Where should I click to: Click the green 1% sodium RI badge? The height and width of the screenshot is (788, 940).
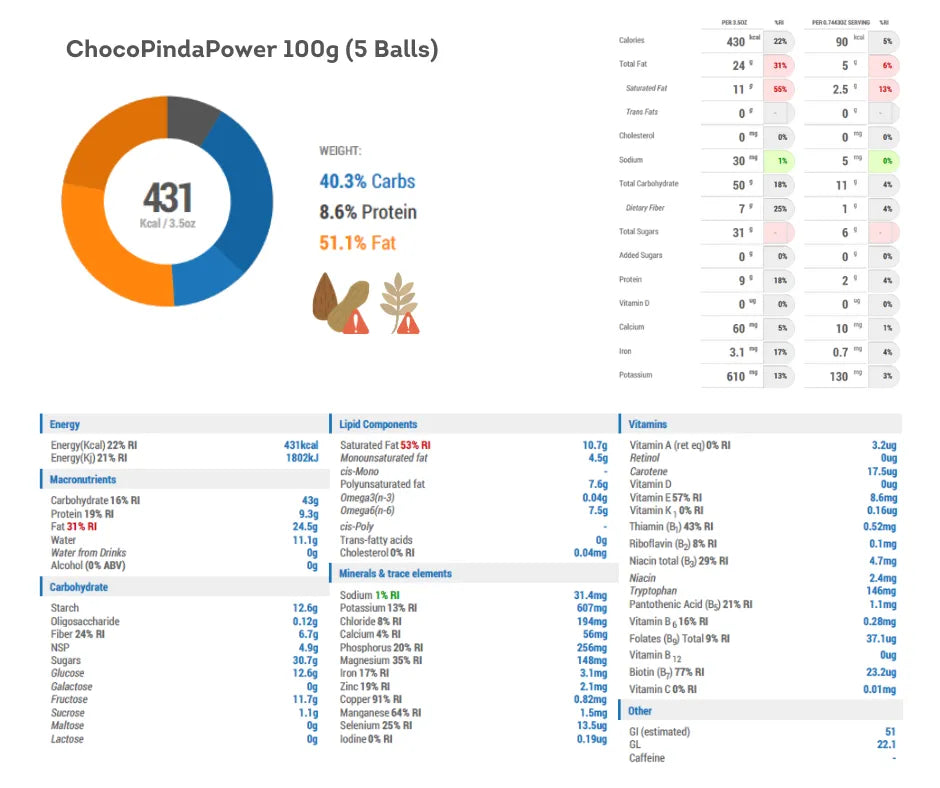(779, 160)
